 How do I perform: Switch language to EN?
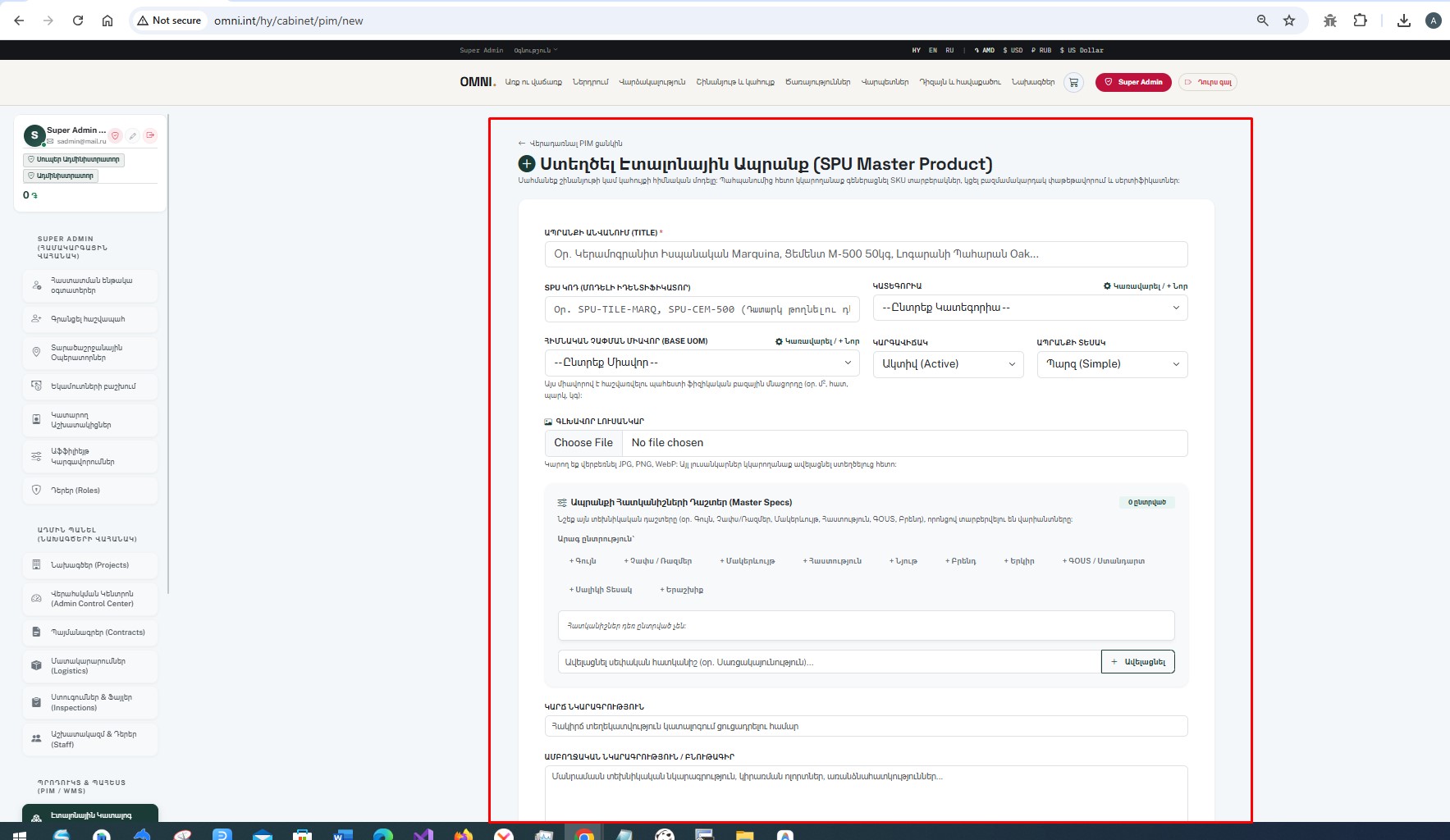tap(933, 50)
